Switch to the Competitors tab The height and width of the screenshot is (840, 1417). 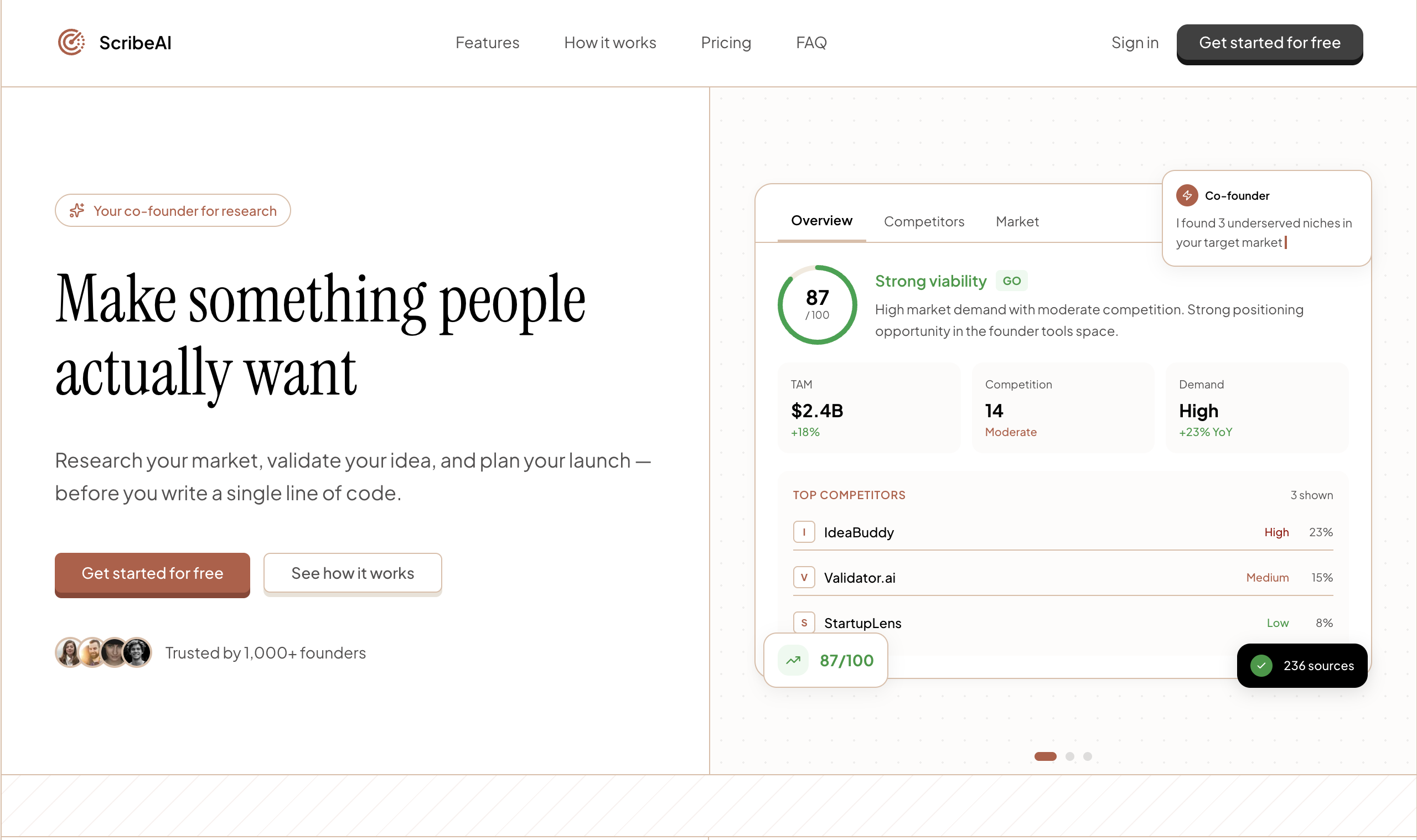(924, 221)
